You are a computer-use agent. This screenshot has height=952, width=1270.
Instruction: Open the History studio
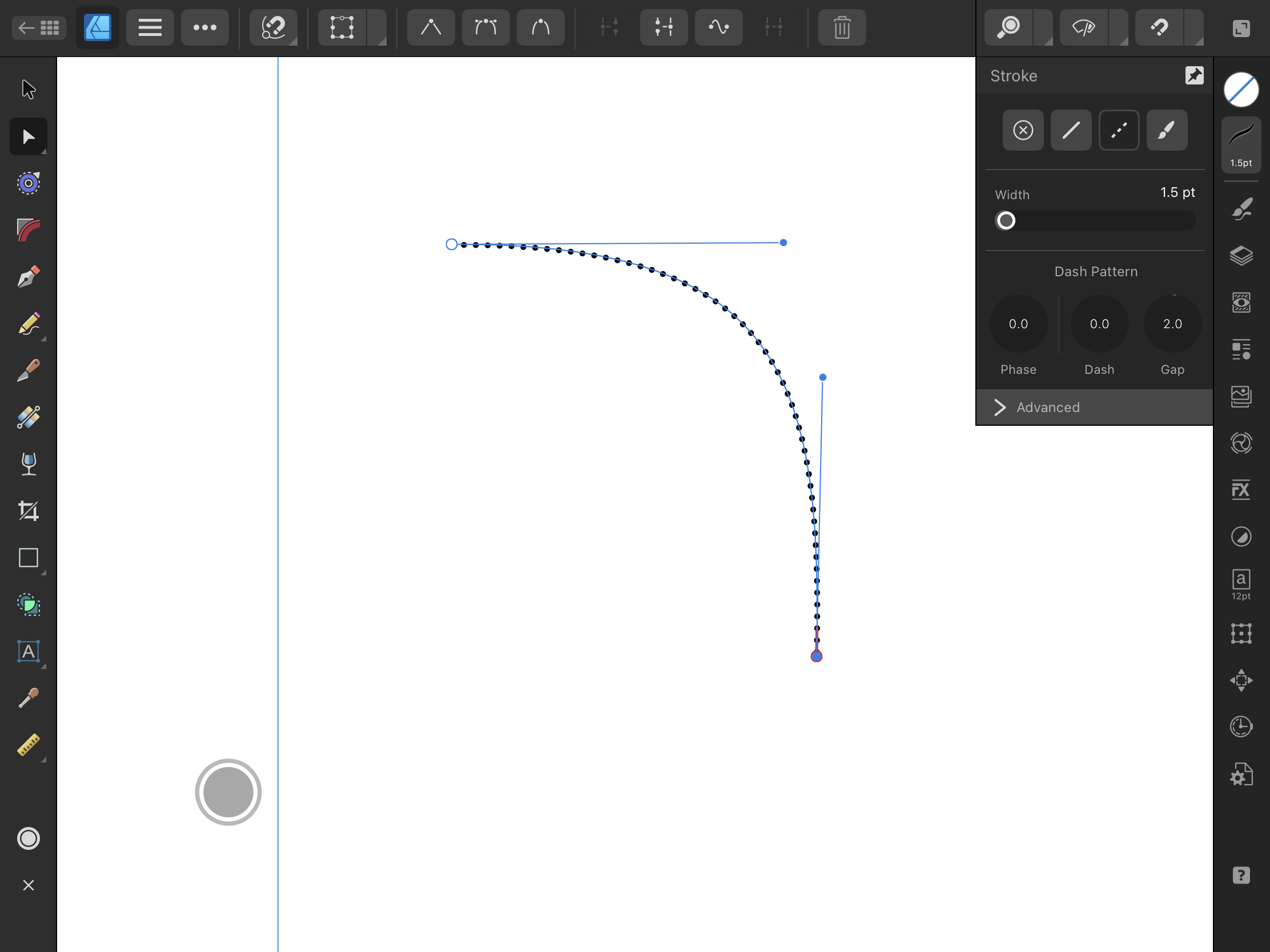1241,727
